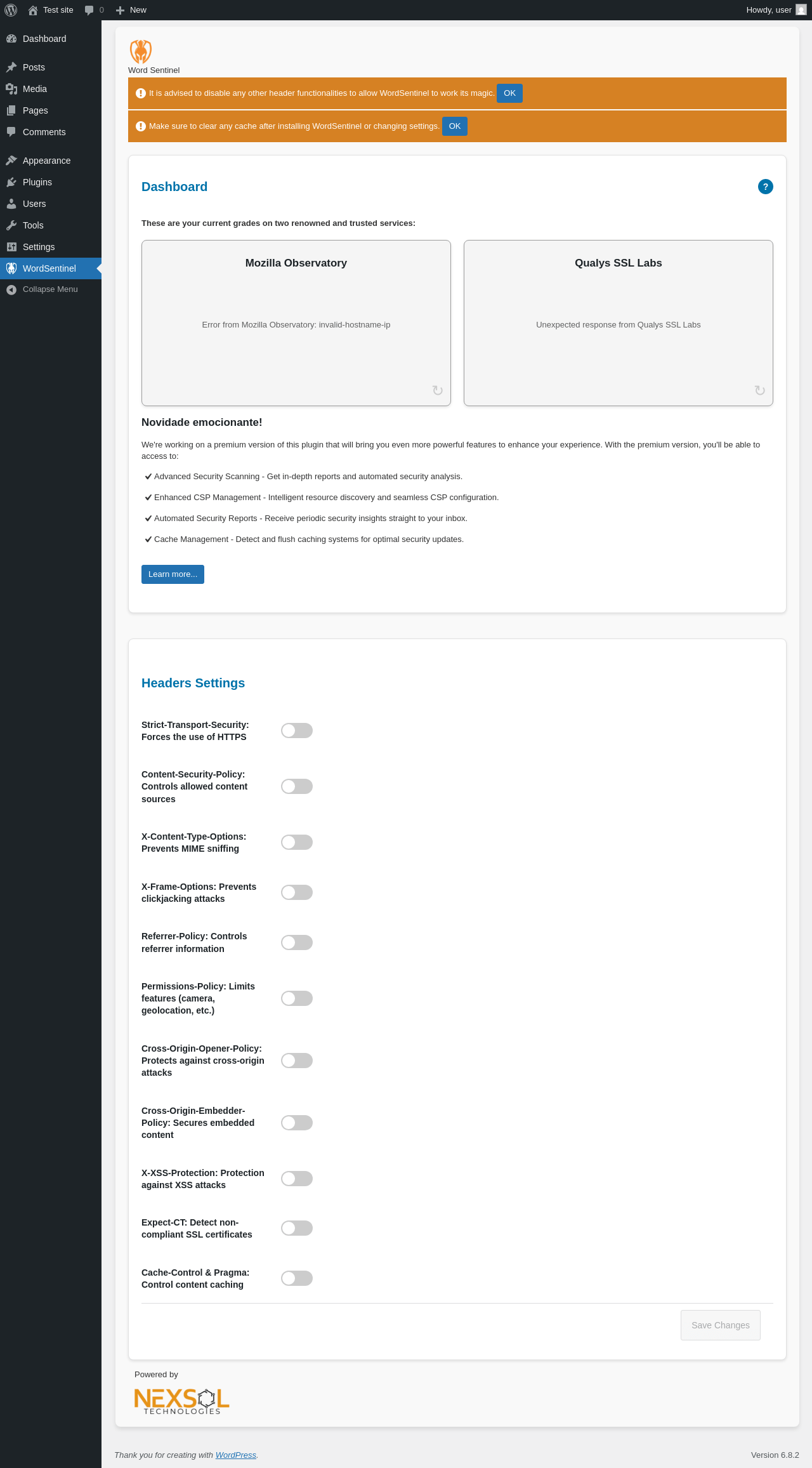Toggle X-Frame-Options clickjacking protection
The image size is (812, 1468).
(297, 892)
